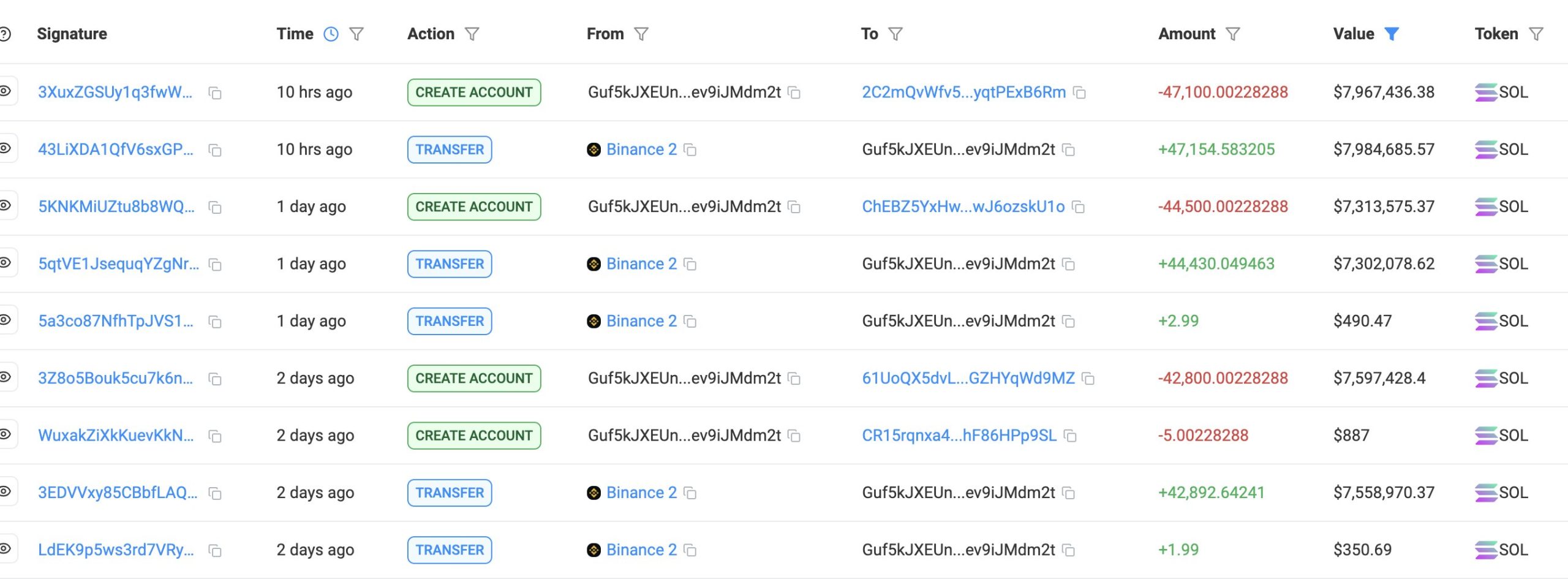This screenshot has width=1568, height=579.
Task: Open the Binance 2 sender link in the 43LiXDA1QfV6sxGP row
Action: pos(641,149)
